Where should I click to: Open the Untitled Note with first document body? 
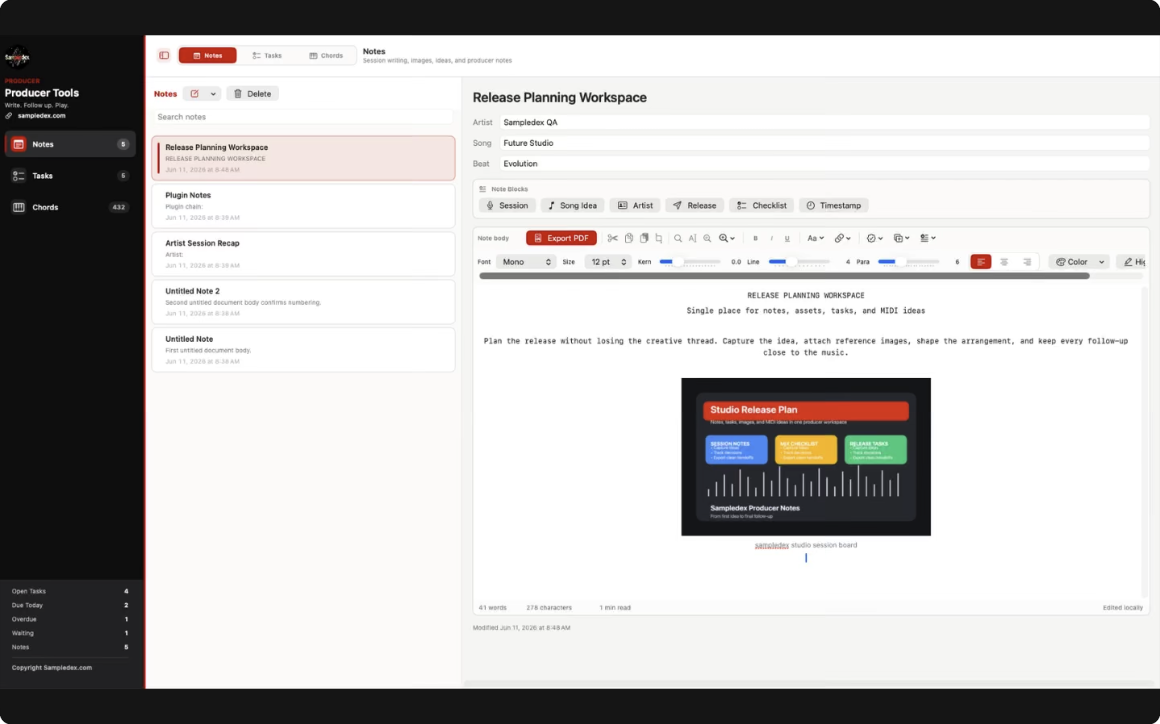tap(303, 350)
